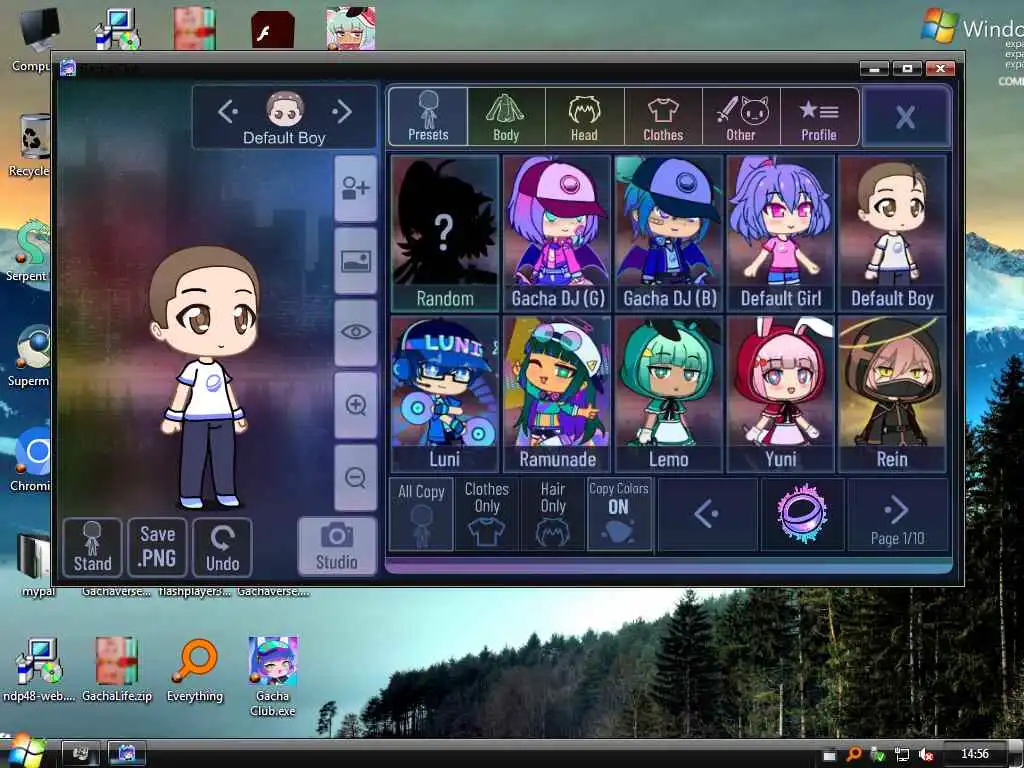
Task: Choose the Gacha DJ (G) preset
Action: pyautogui.click(x=557, y=233)
